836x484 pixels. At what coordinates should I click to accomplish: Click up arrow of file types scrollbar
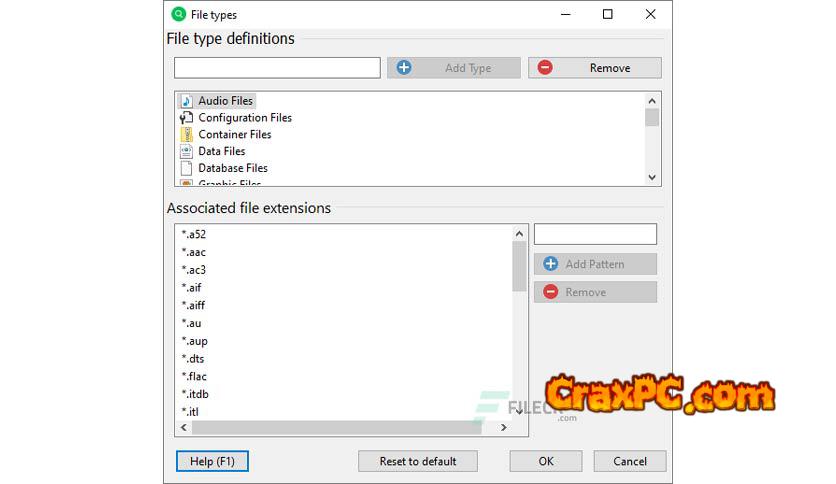click(652, 101)
